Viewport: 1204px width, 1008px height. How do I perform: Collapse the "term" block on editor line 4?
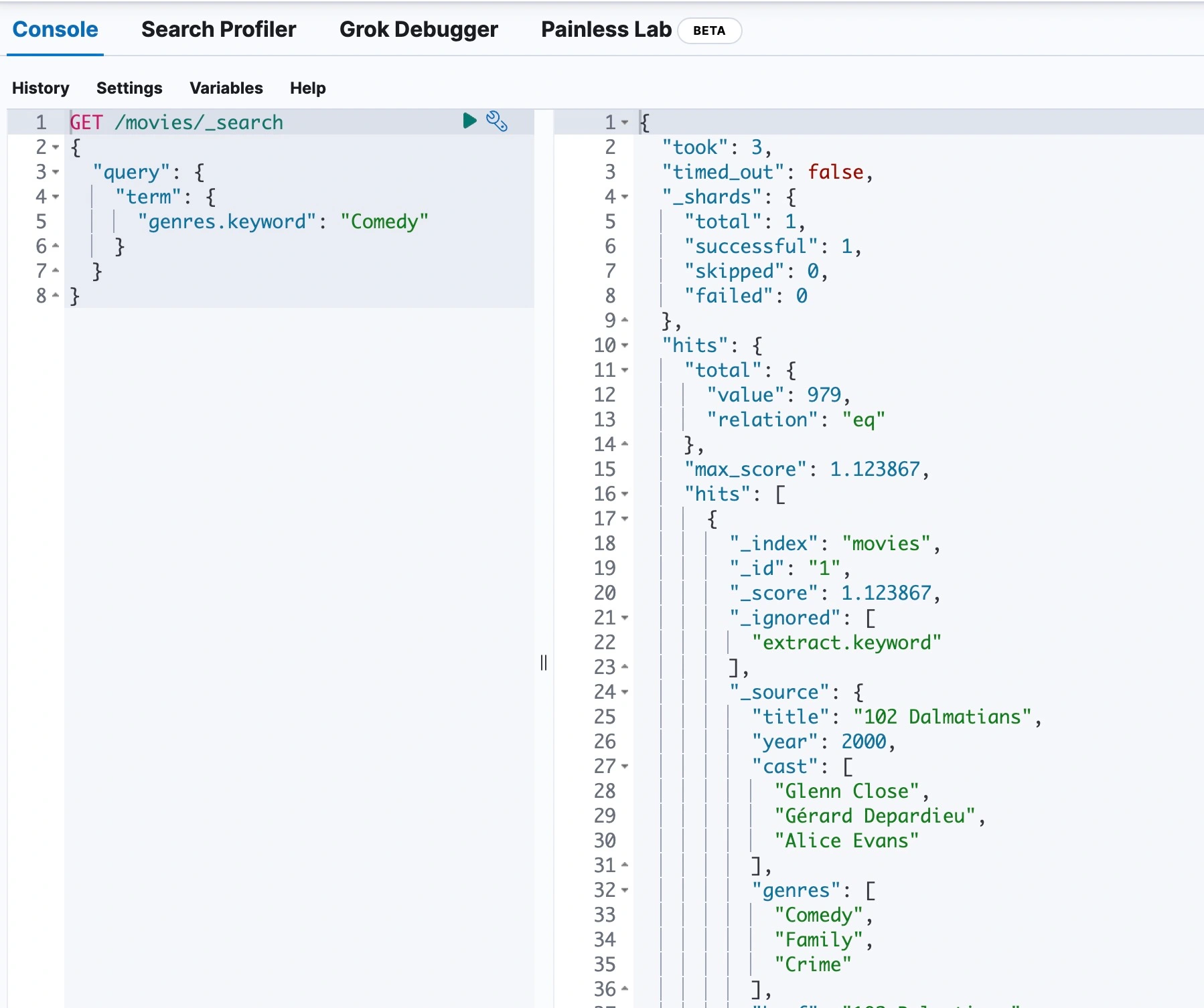[56, 197]
